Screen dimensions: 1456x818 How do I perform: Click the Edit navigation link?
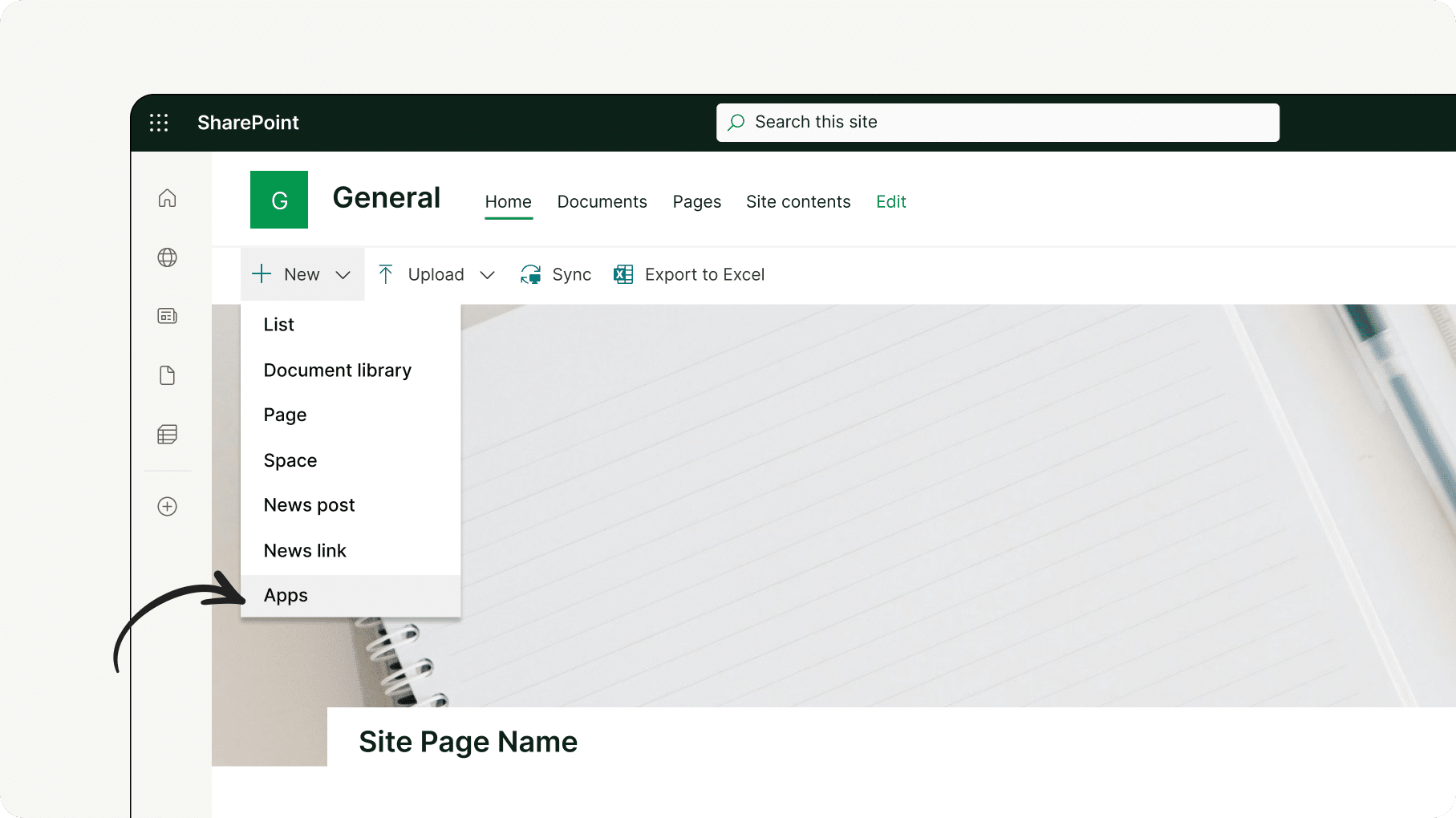click(891, 202)
